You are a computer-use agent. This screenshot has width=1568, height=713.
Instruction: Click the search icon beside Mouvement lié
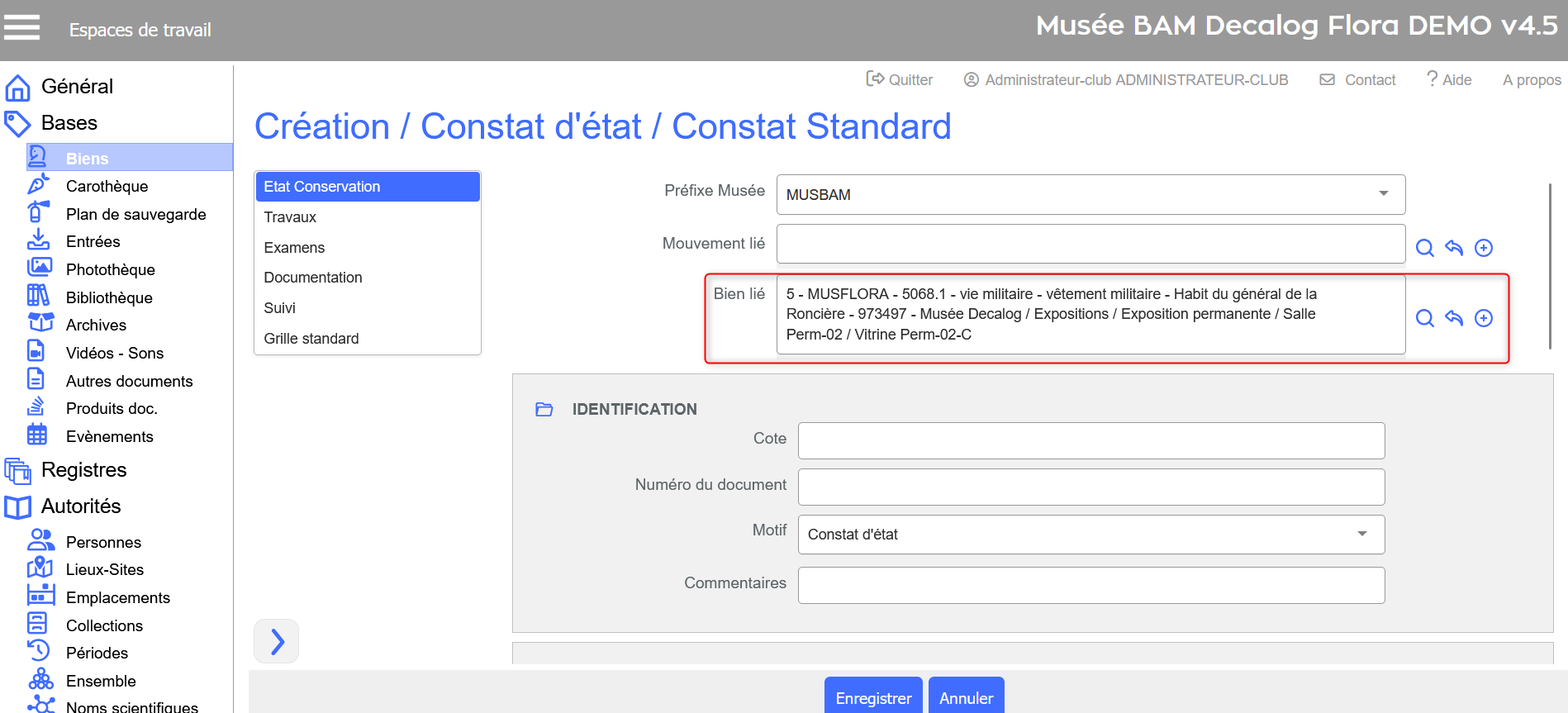coord(1424,248)
